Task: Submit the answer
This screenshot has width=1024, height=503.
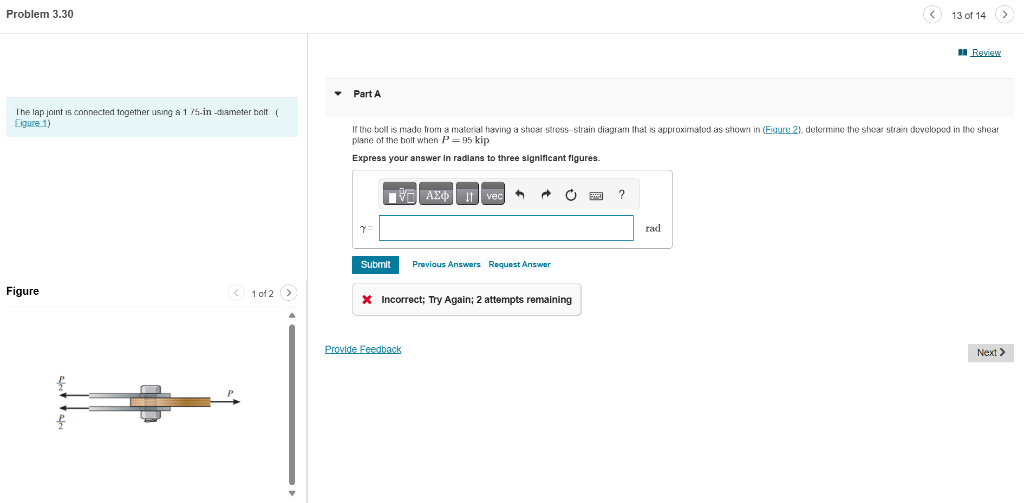Action: (x=376, y=265)
